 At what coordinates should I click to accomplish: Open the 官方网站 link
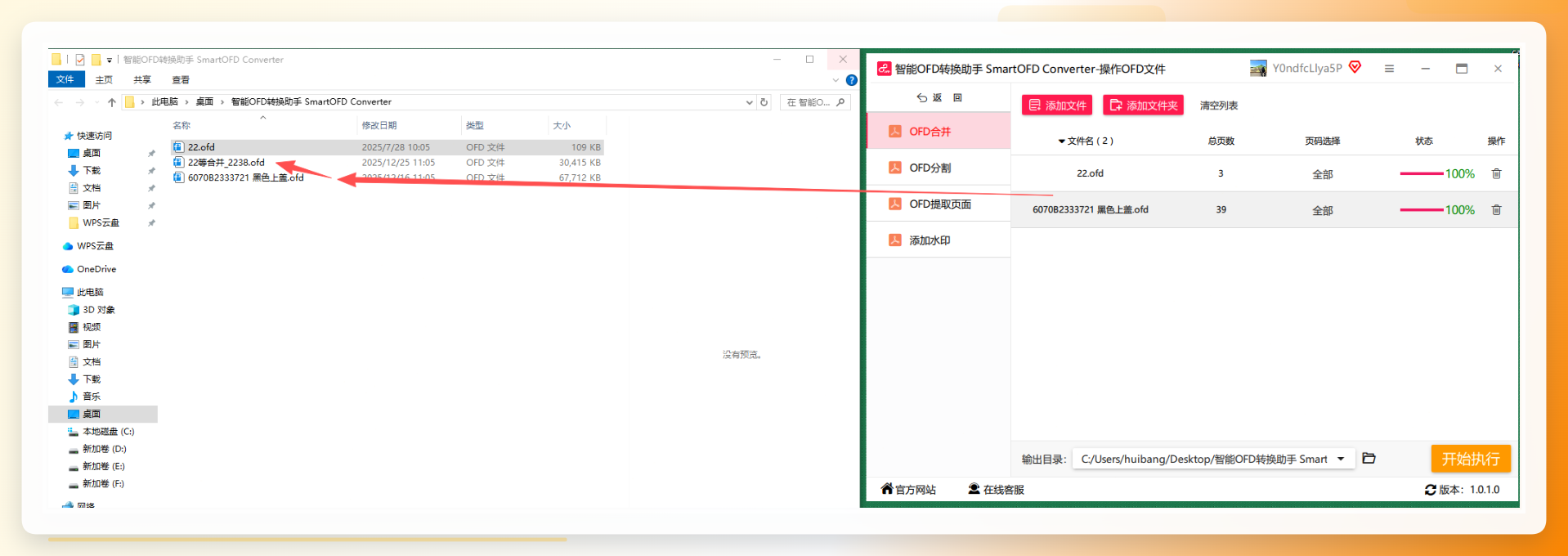pyautogui.click(x=908, y=490)
